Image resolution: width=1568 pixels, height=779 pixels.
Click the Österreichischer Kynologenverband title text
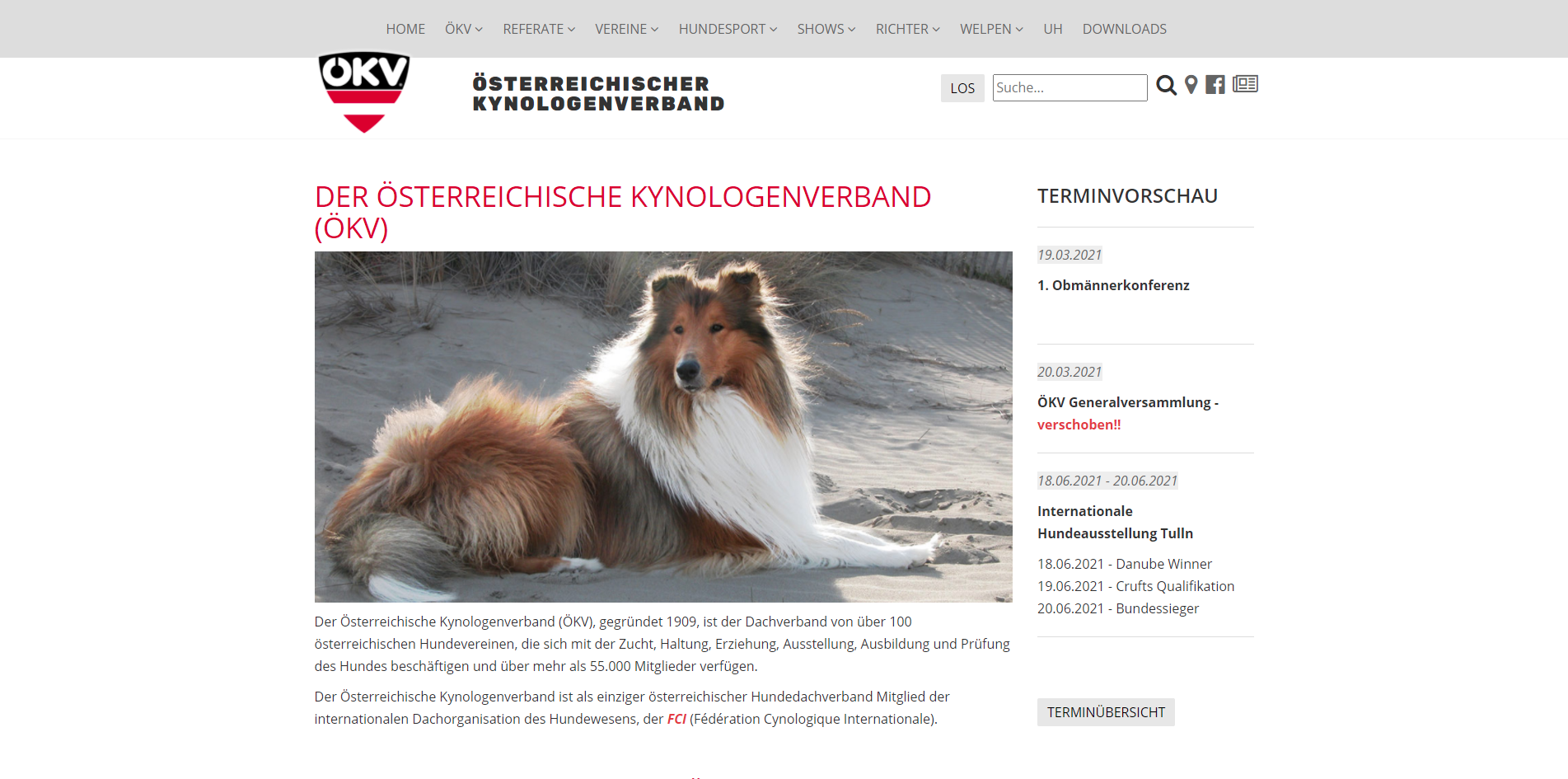coord(598,94)
